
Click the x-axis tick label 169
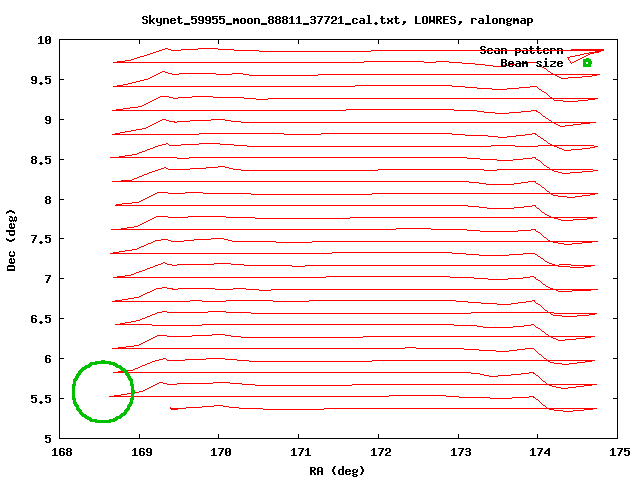141,452
